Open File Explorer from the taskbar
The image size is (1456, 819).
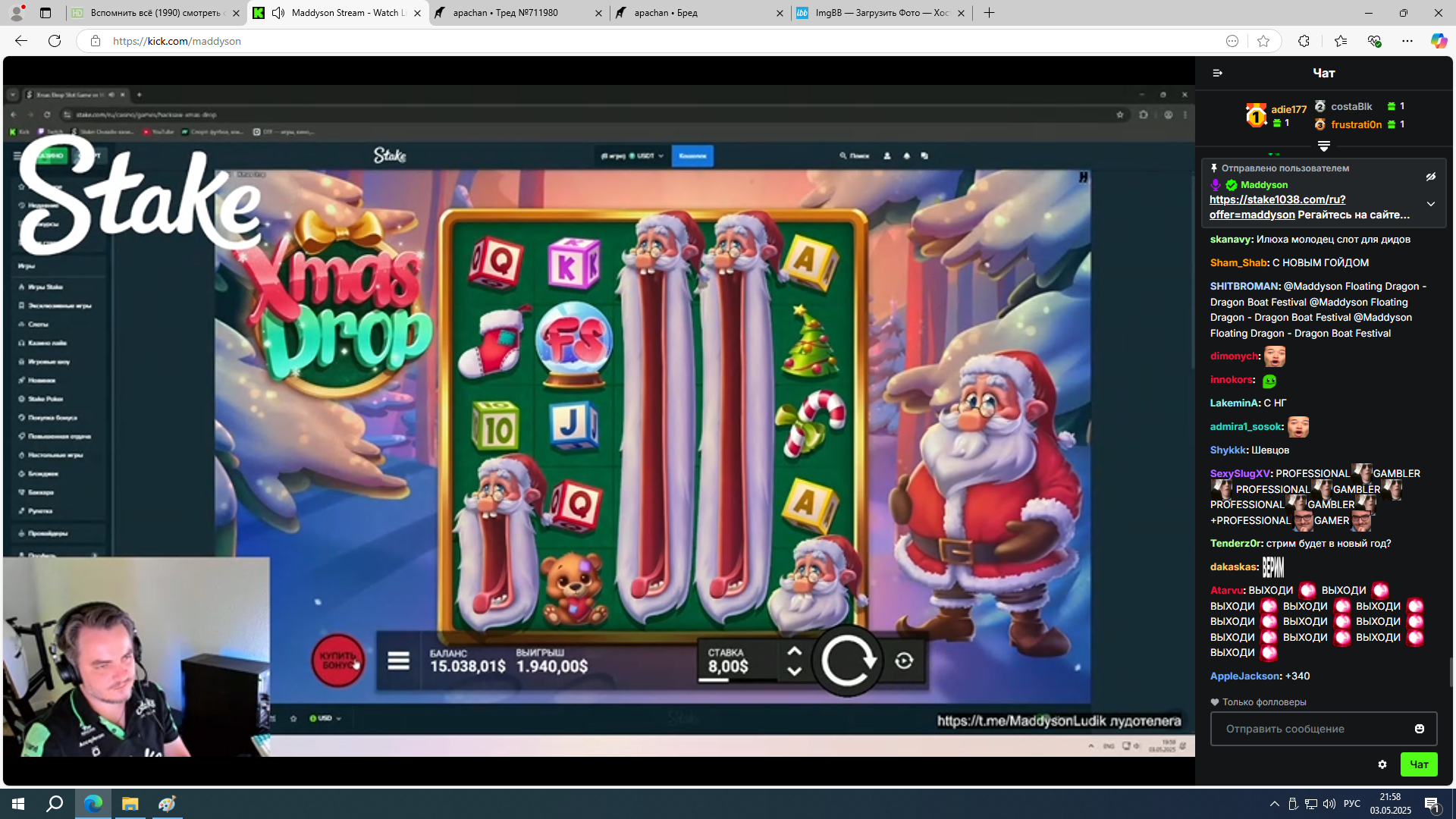[x=130, y=804]
